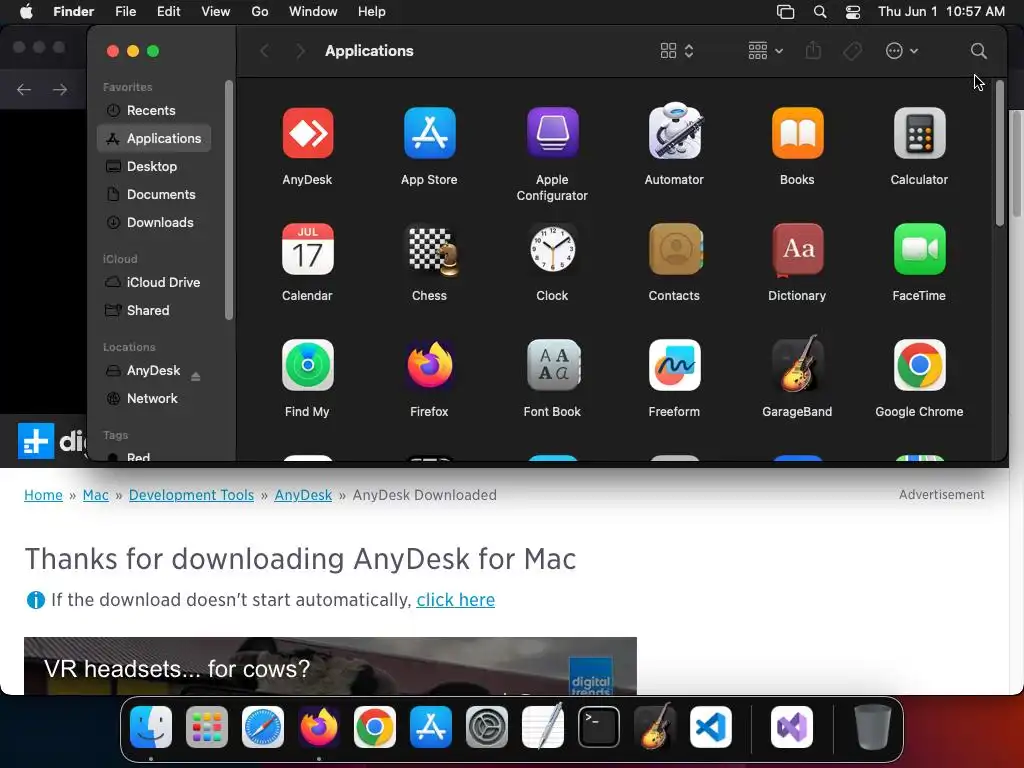Open the Help menu
The height and width of the screenshot is (768, 1024).
[372, 12]
